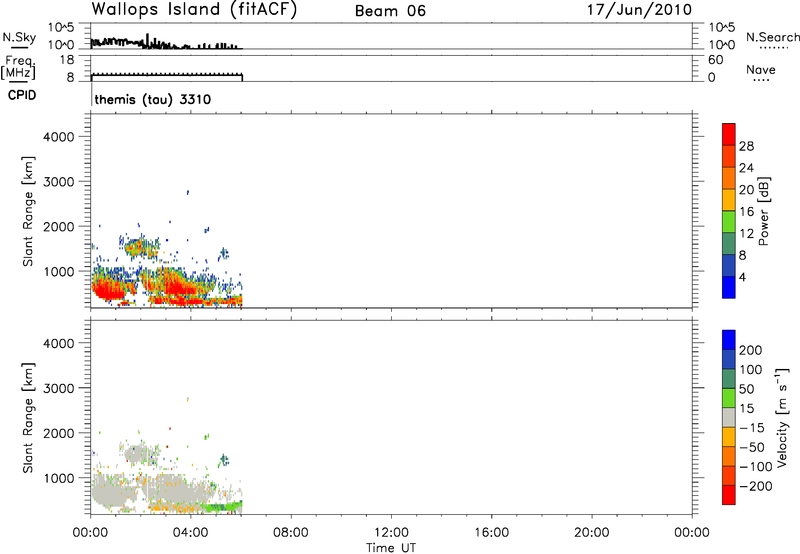Click the blue bottom segment of the Power color bar
800x554 pixels.
[729, 287]
